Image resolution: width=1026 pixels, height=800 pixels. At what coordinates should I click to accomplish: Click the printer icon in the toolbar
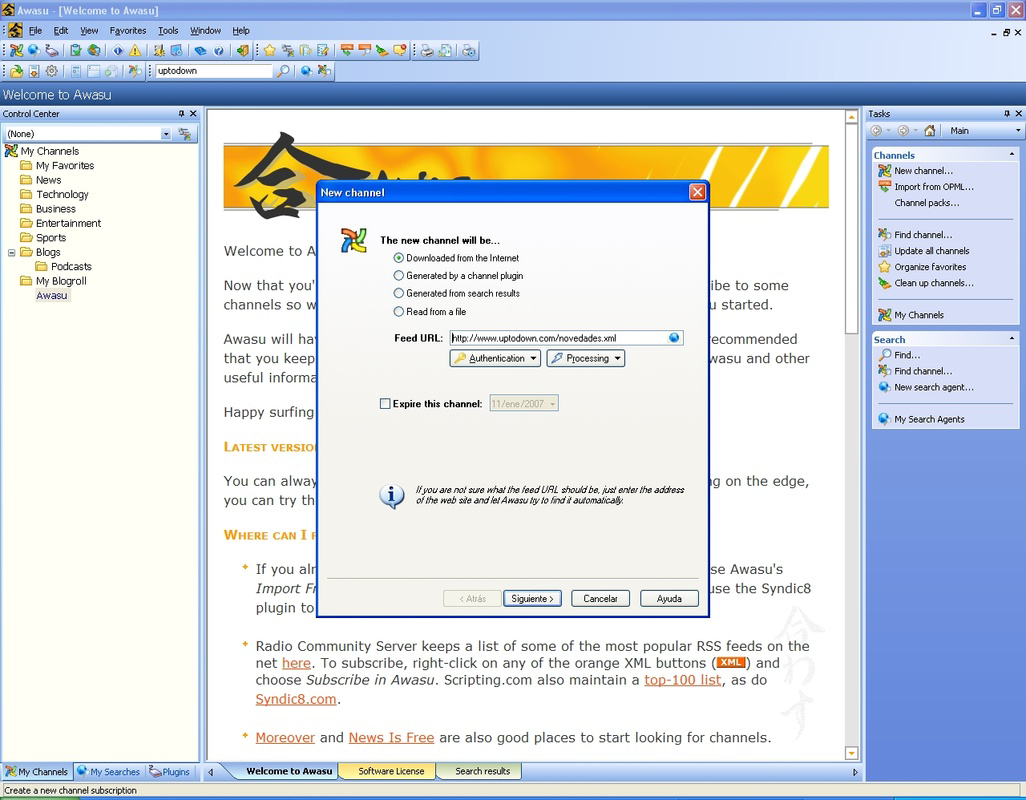coord(427,50)
